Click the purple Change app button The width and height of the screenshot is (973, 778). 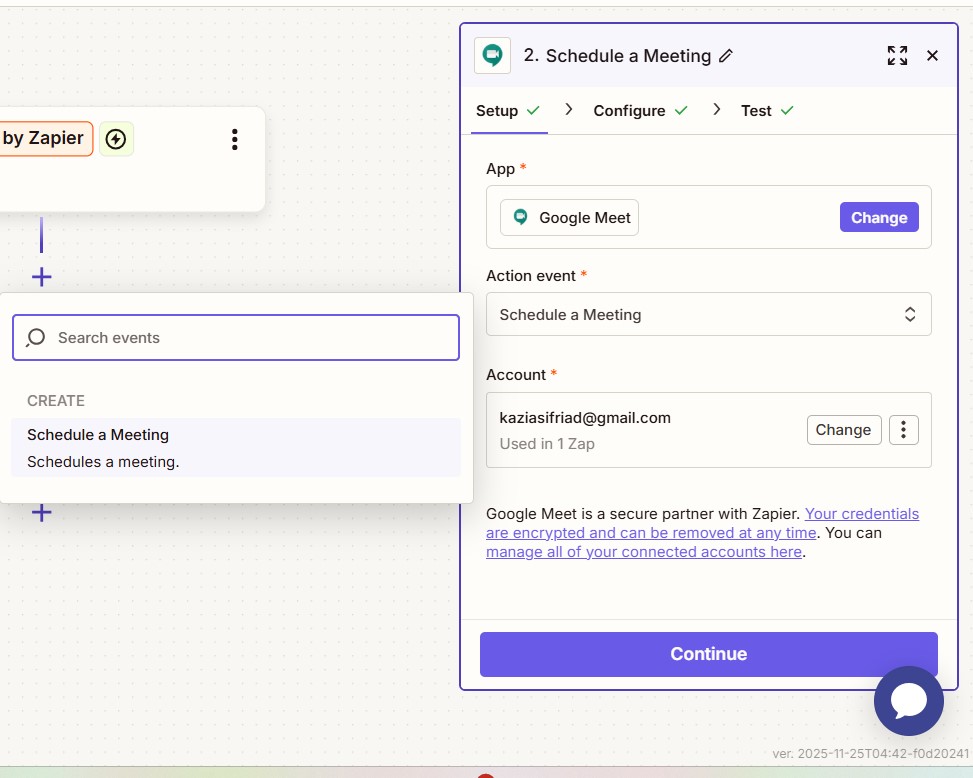pos(878,218)
